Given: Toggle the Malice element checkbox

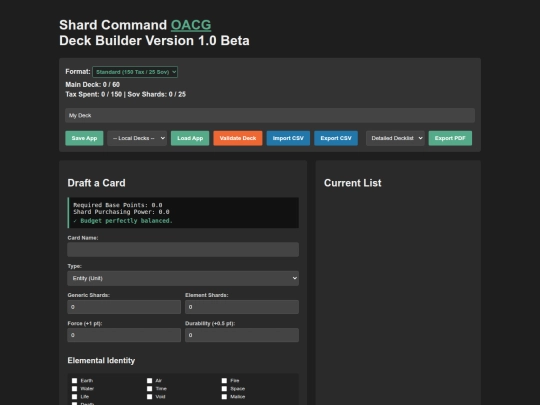Looking at the screenshot, I should (x=224, y=397).
